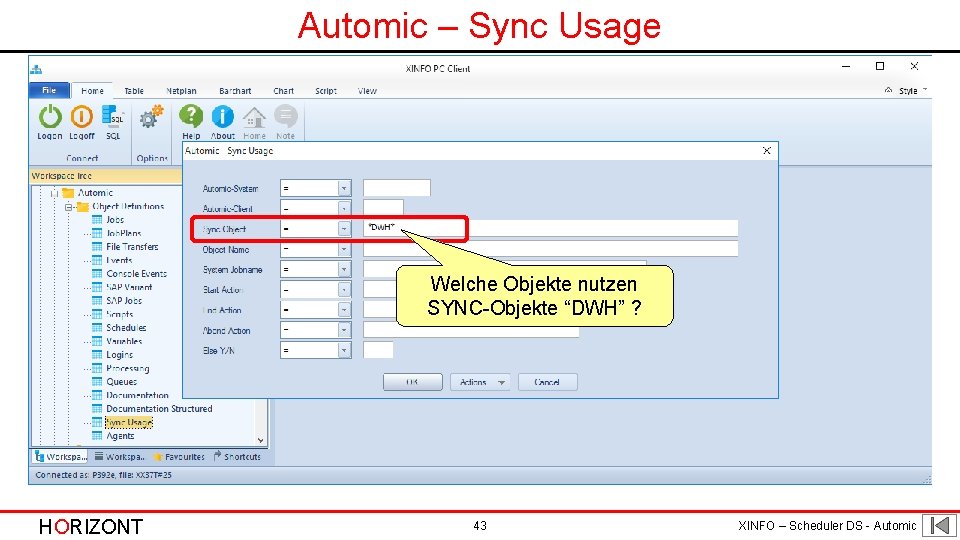Switch to the Home ribbon tab
This screenshot has height=540, width=960.
92,91
